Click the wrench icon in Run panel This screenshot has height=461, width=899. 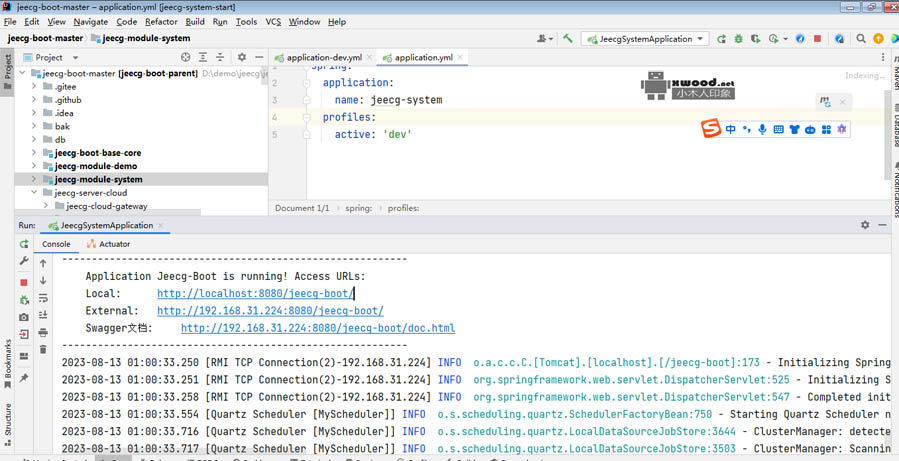pos(24,260)
